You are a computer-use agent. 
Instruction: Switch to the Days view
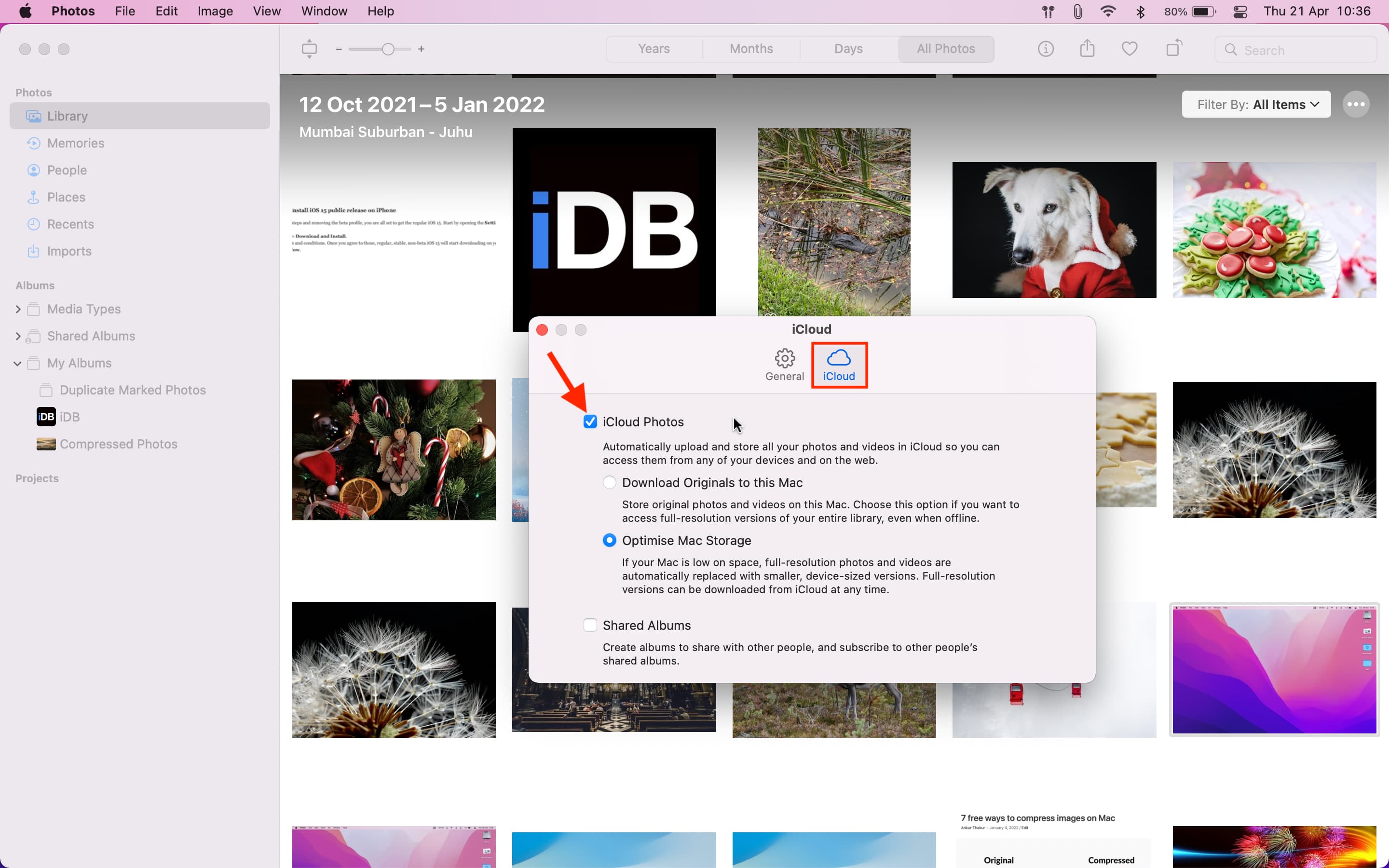pos(848,49)
